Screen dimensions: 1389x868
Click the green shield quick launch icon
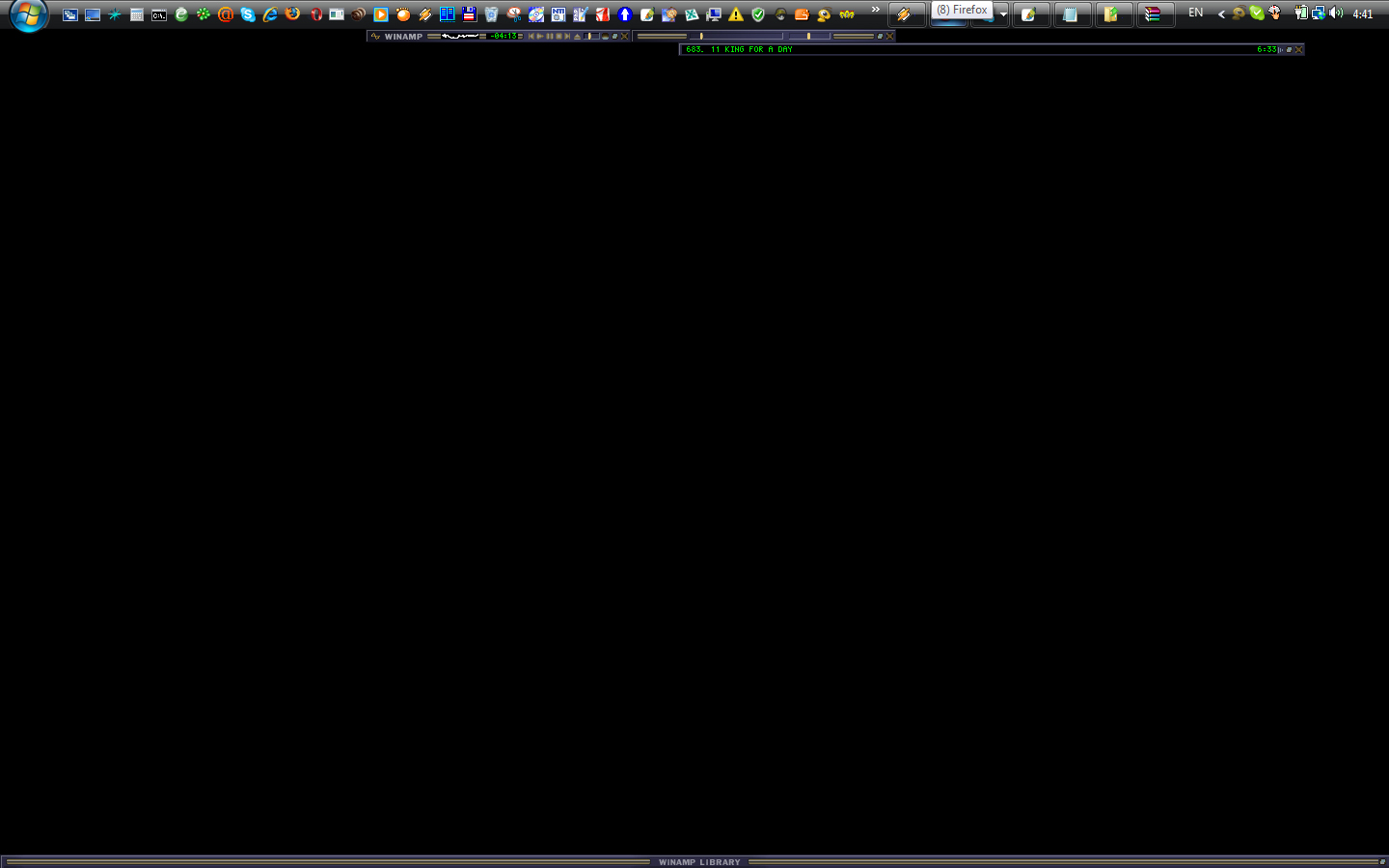[x=758, y=14]
